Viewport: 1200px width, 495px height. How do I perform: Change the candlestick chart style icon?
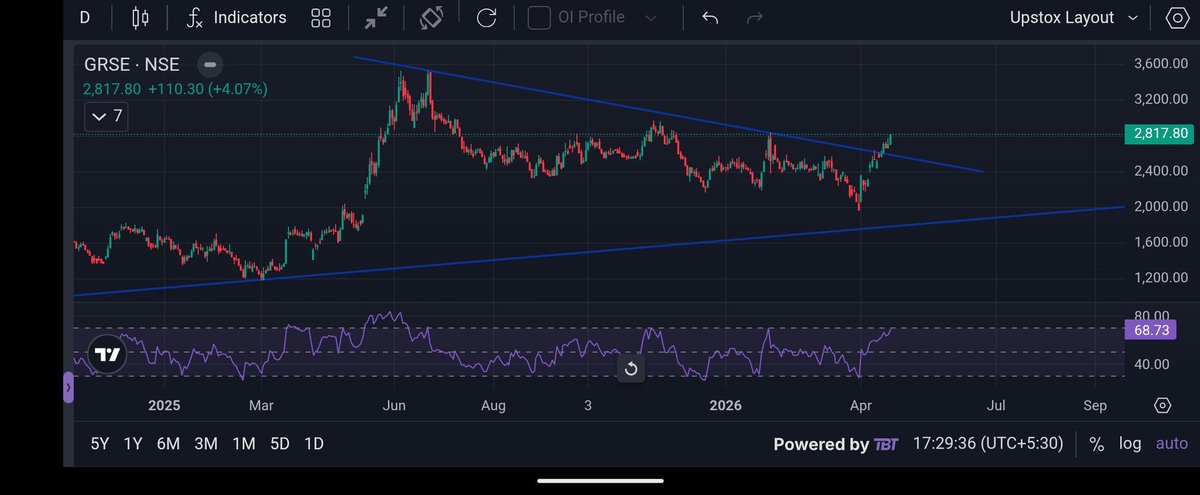click(x=141, y=18)
